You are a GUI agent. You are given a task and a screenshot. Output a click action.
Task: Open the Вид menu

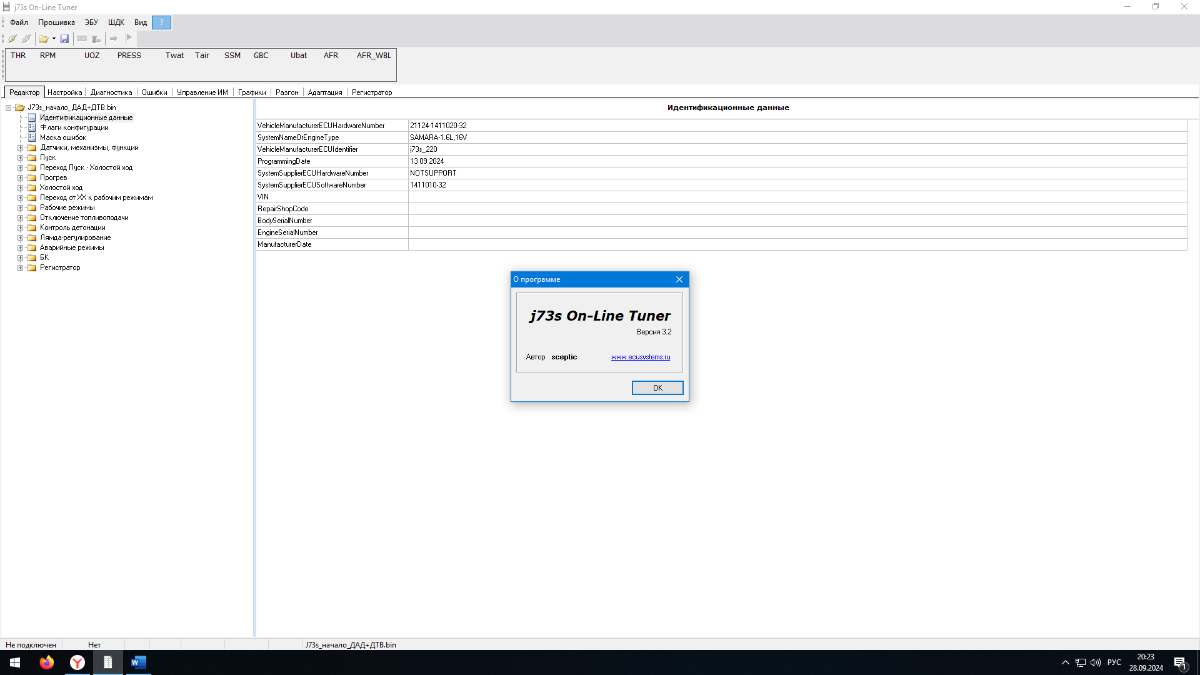tap(141, 22)
